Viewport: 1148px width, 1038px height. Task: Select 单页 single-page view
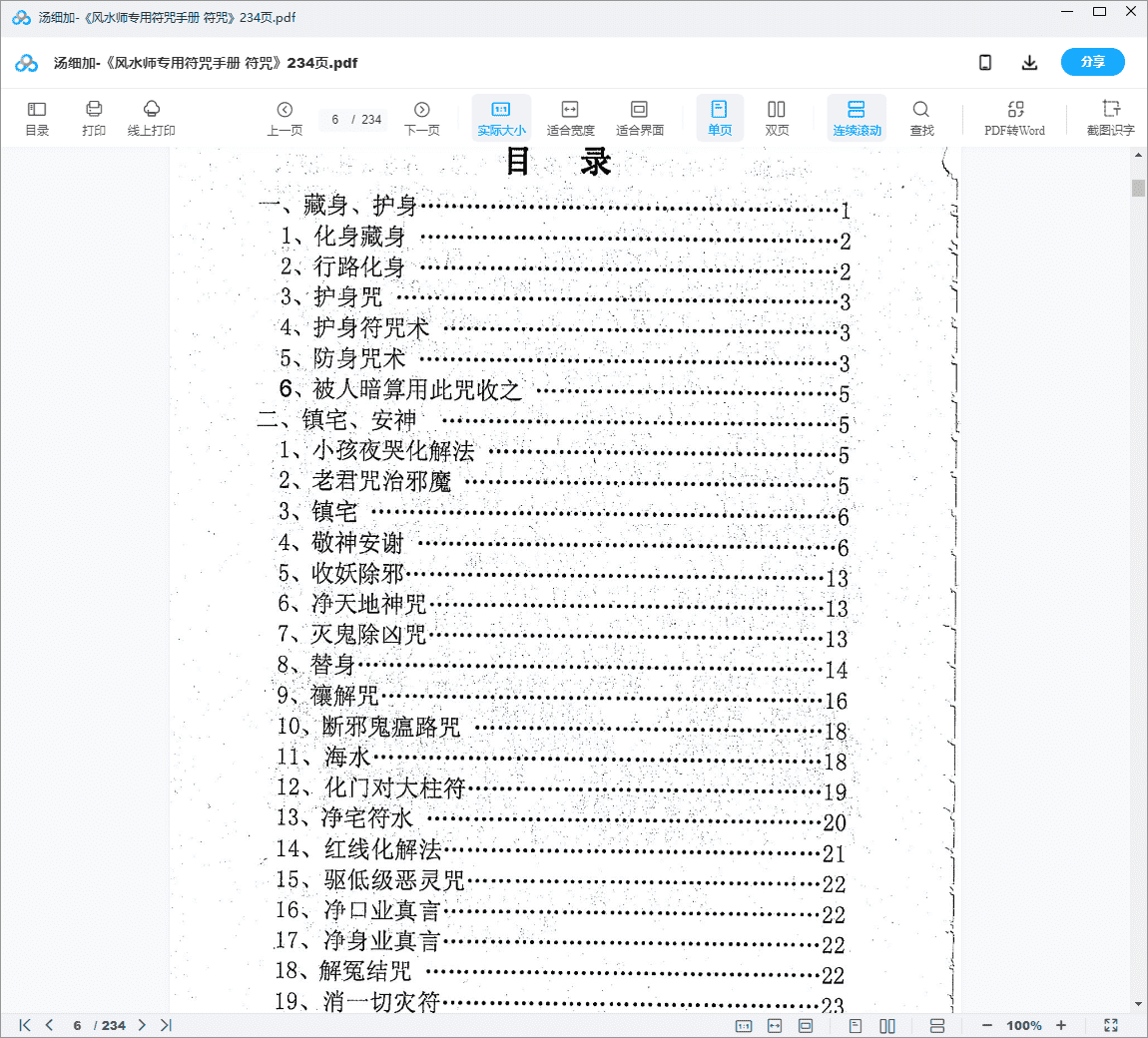(x=720, y=118)
